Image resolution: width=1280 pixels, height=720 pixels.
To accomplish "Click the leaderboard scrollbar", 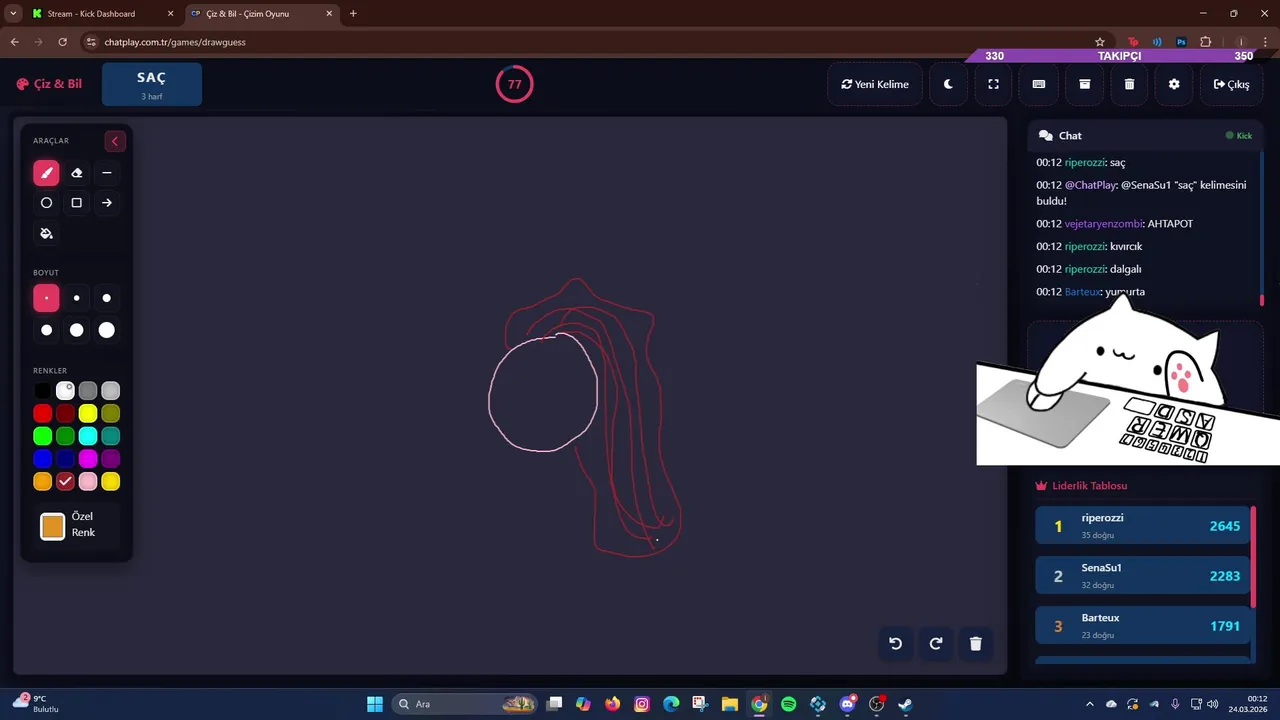I will (1253, 556).
